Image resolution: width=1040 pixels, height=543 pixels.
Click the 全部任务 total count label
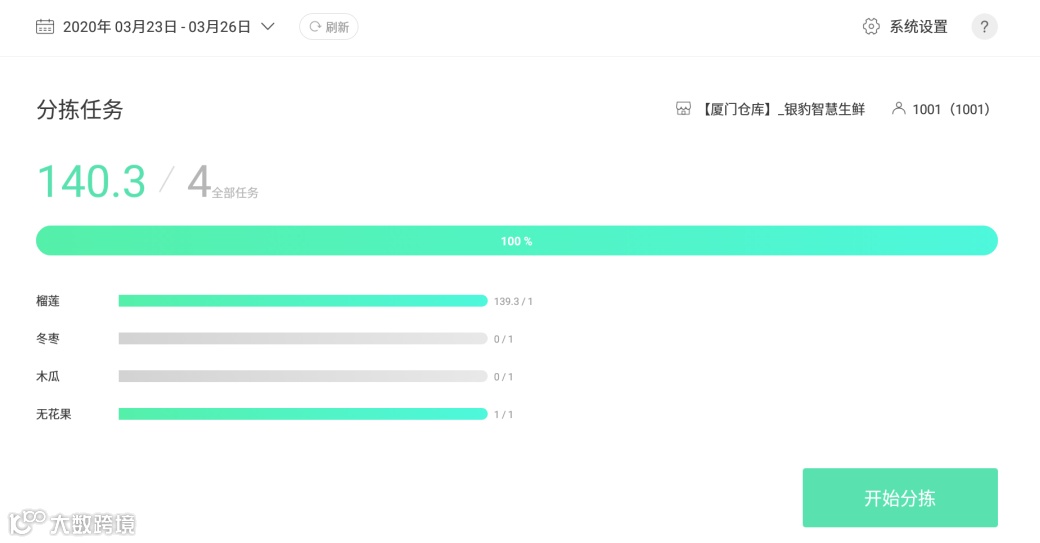point(235,193)
